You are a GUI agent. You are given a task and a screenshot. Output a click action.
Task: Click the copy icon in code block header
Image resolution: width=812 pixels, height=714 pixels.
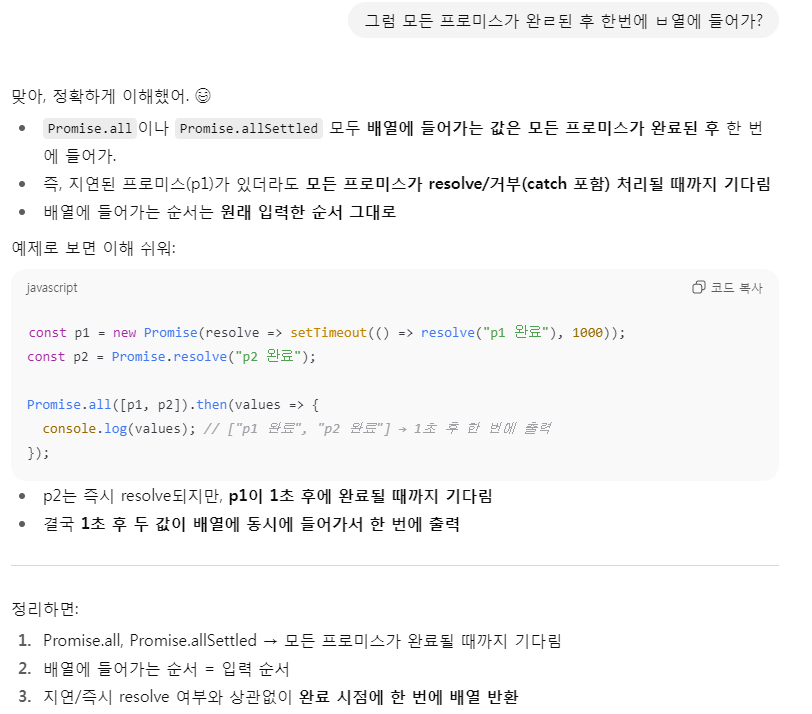(698, 288)
